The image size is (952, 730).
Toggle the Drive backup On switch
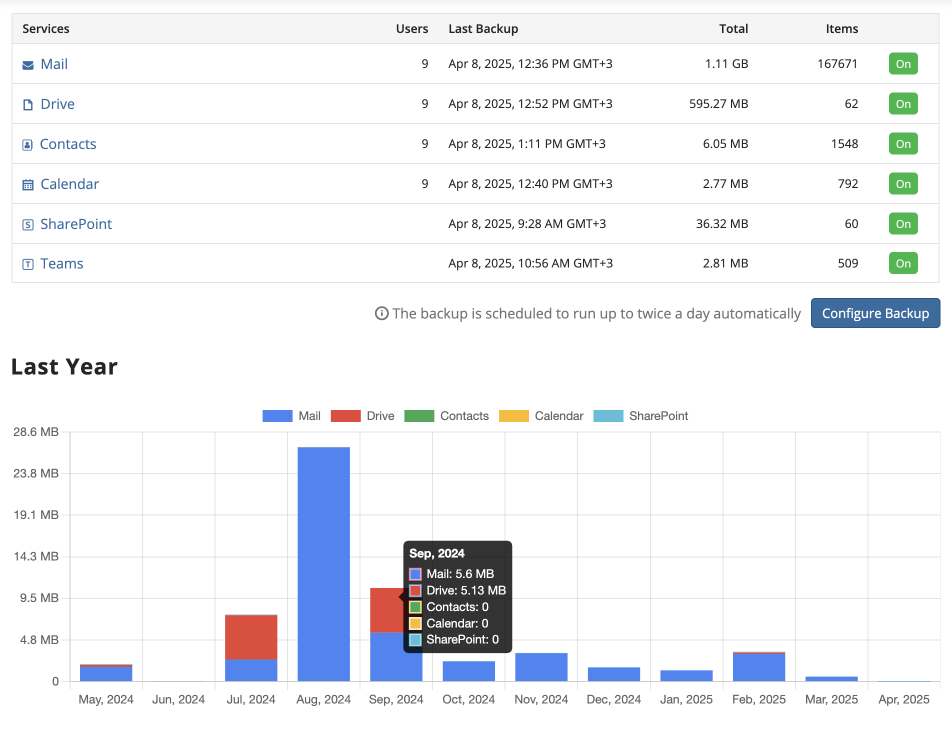(902, 103)
